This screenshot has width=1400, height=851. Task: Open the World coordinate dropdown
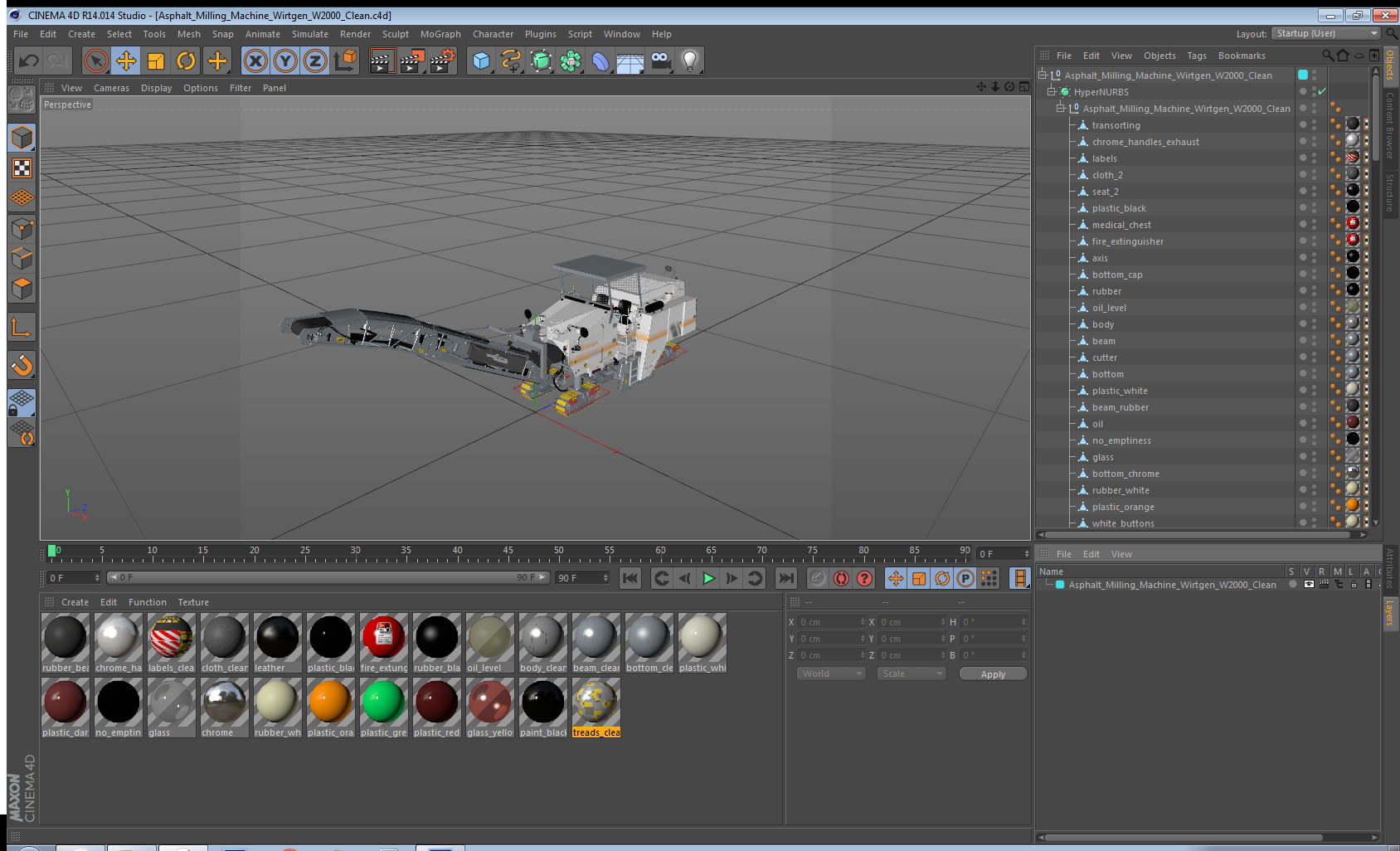pyautogui.click(x=832, y=674)
